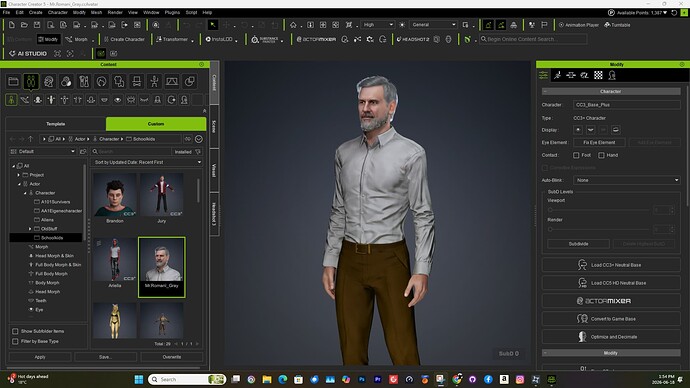Viewport: 690px width, 388px height.
Task: Toggle the highlighted green icon beside AI Studio
Action: pyautogui.click(x=101, y=54)
